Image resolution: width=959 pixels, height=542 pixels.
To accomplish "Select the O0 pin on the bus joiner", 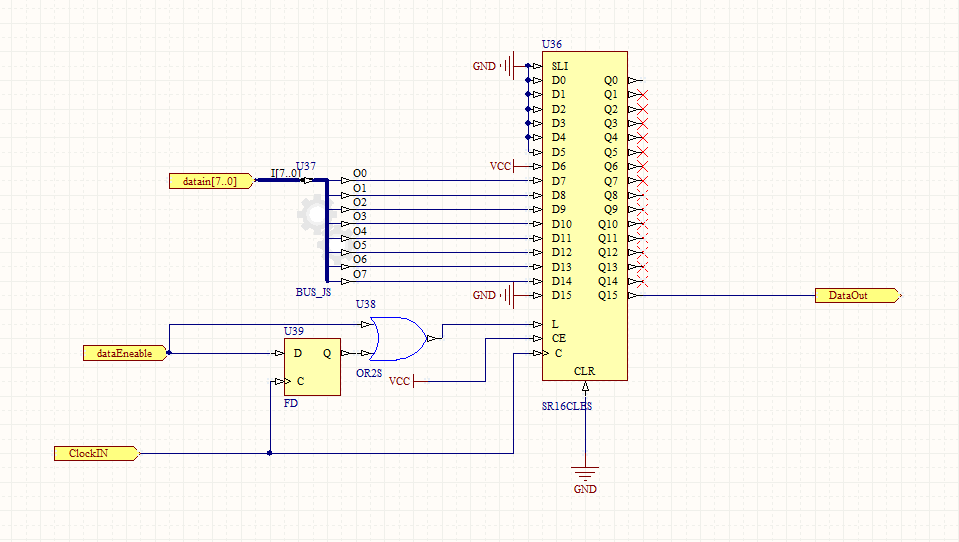I will coord(360,174).
